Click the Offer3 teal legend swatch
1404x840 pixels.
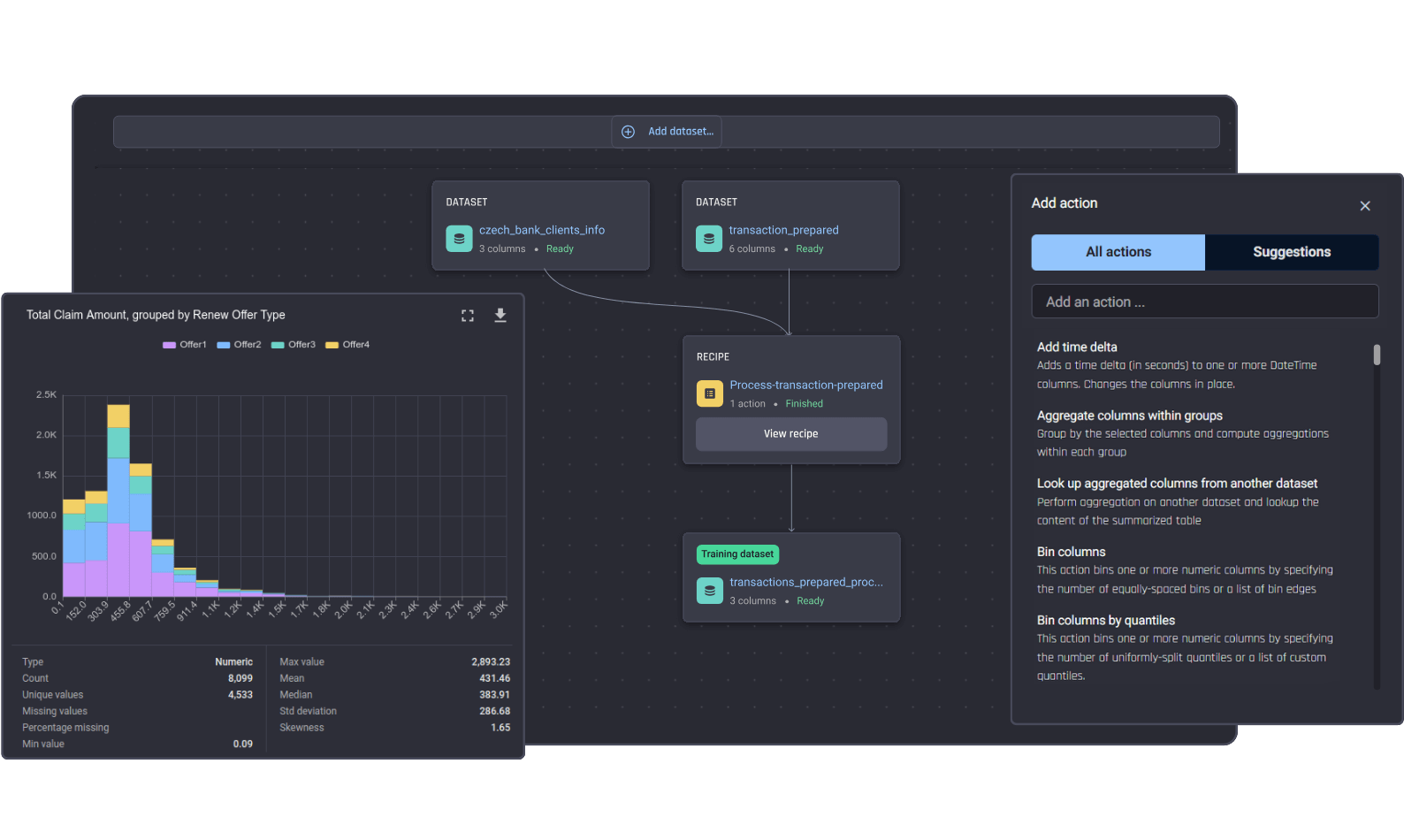[278, 345]
